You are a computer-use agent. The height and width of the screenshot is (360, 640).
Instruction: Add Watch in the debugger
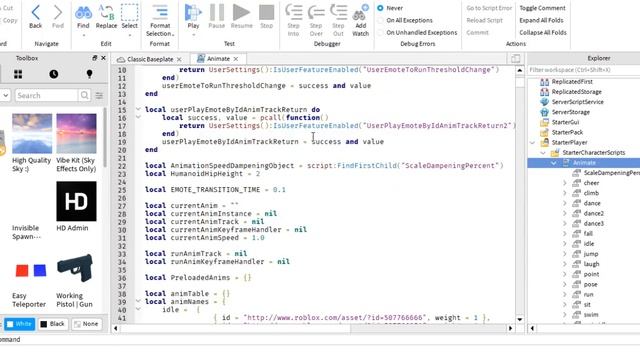point(360,20)
